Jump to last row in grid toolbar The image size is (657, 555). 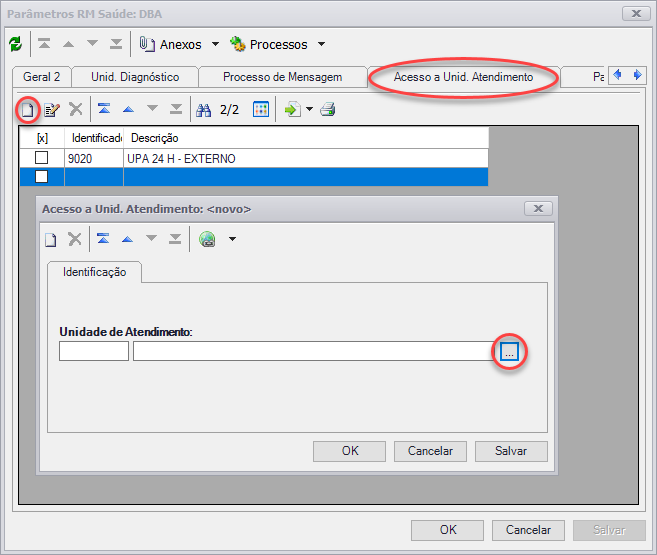[176, 109]
